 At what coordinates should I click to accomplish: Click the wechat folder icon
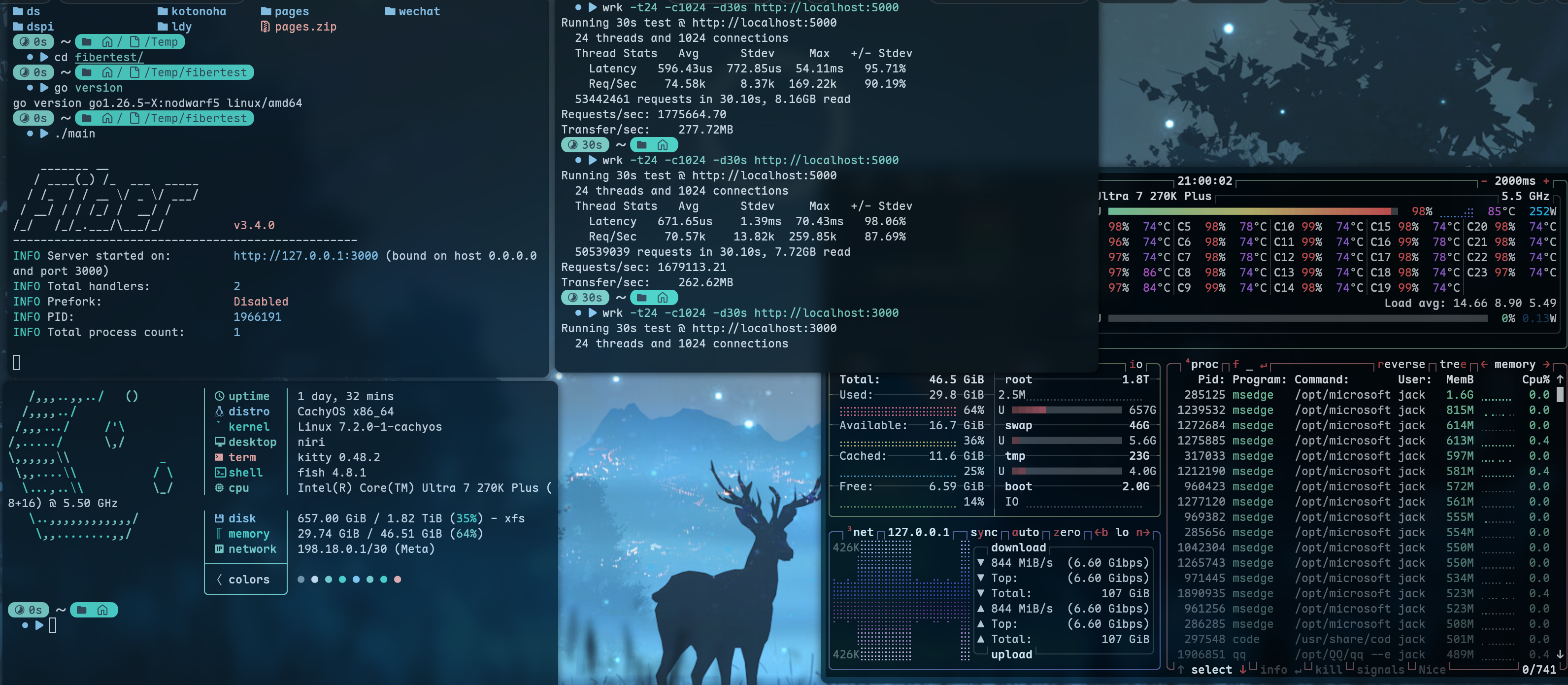(x=390, y=11)
